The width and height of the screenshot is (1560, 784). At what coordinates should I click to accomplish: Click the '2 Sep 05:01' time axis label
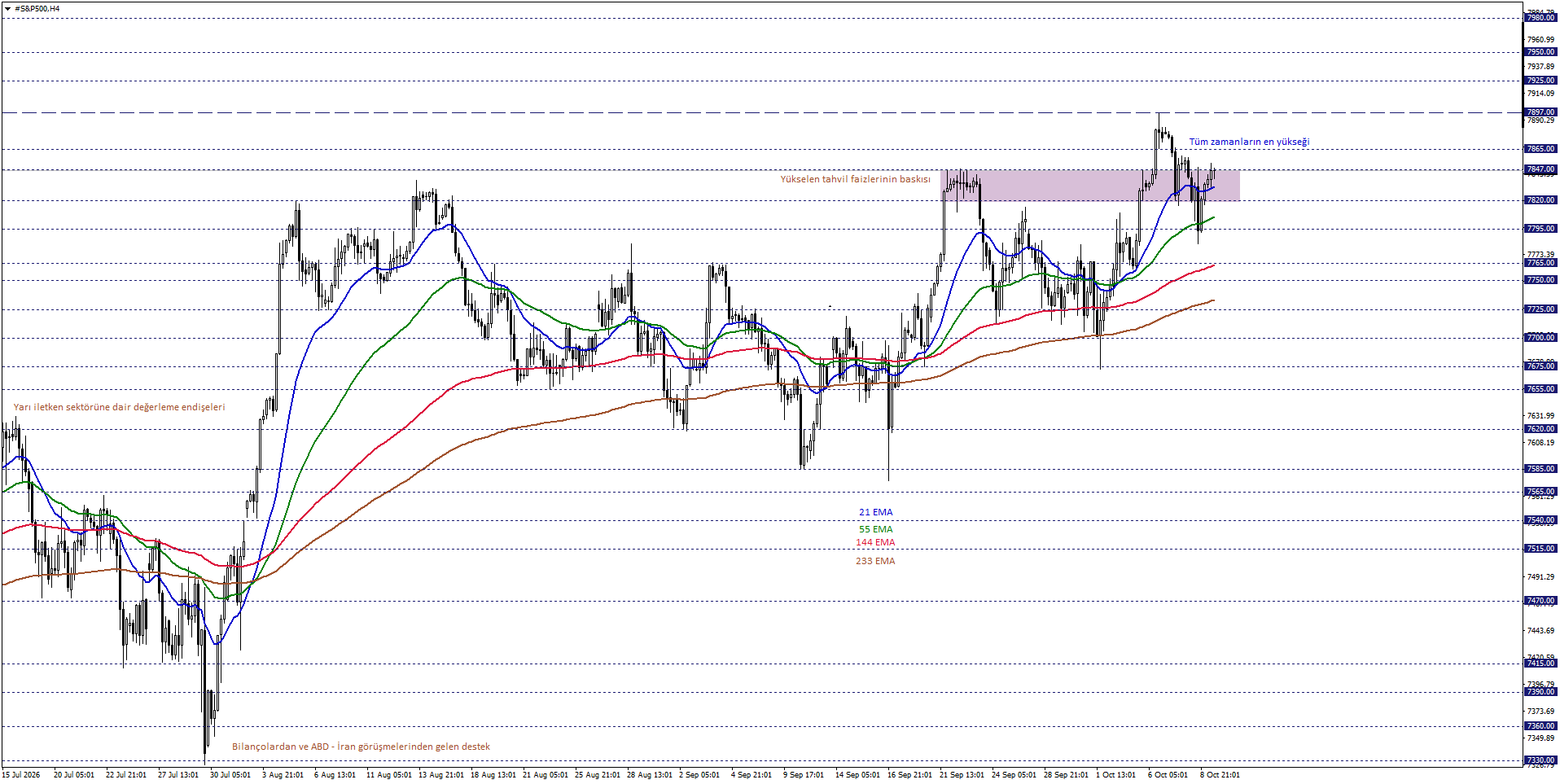click(x=699, y=775)
